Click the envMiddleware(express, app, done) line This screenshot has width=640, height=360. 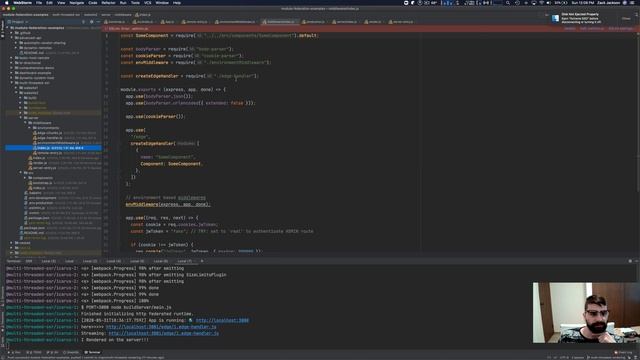point(168,204)
